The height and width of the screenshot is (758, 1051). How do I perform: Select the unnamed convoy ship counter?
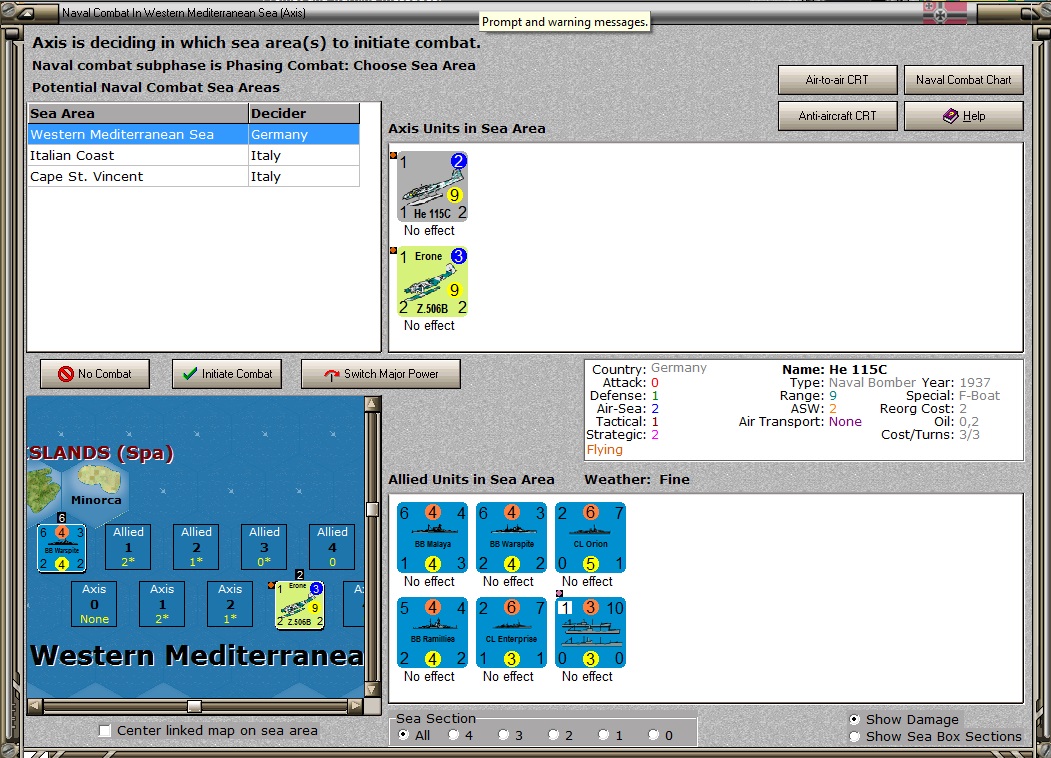(591, 633)
